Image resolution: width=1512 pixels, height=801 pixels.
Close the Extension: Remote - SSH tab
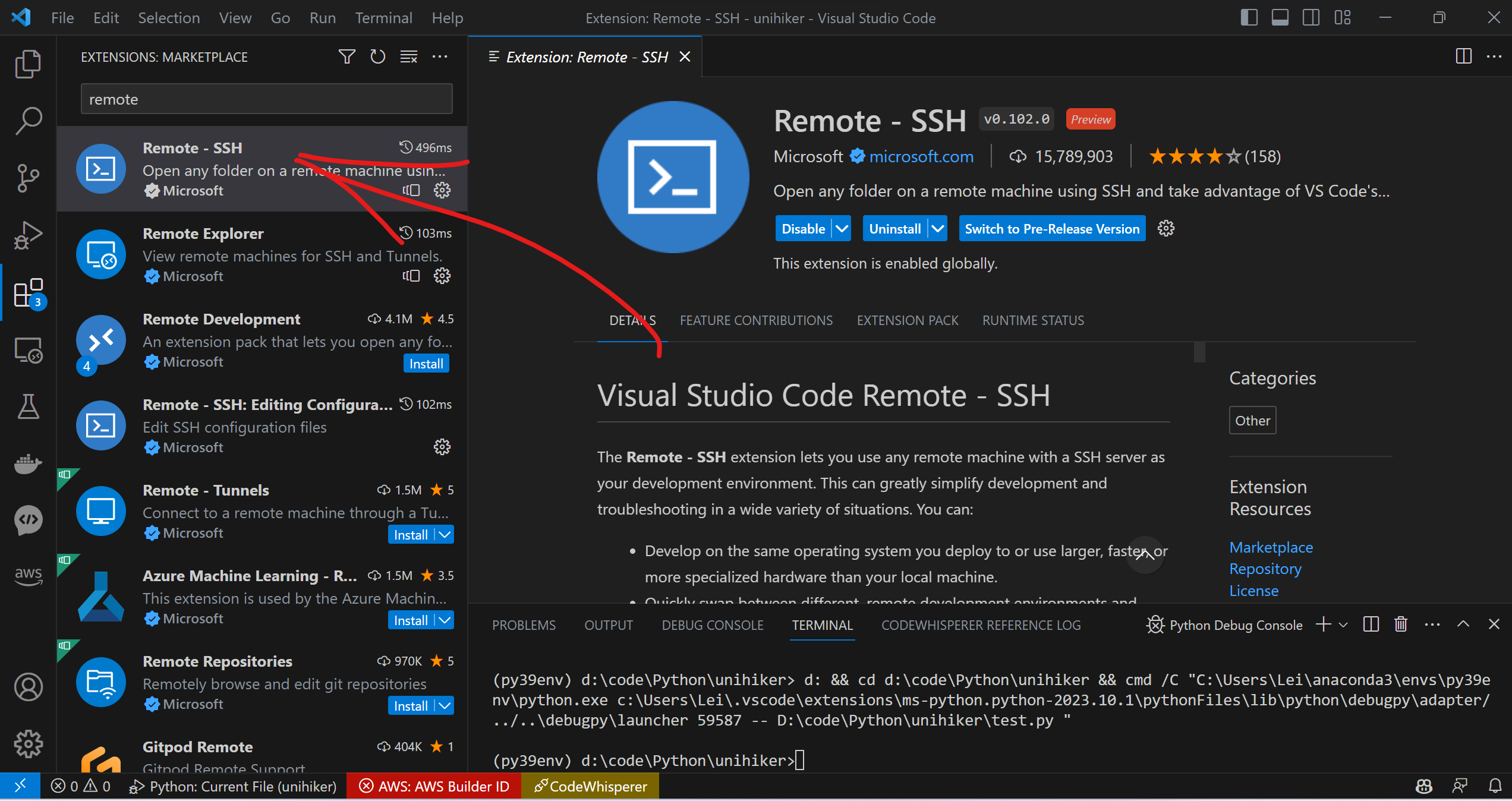tap(685, 56)
